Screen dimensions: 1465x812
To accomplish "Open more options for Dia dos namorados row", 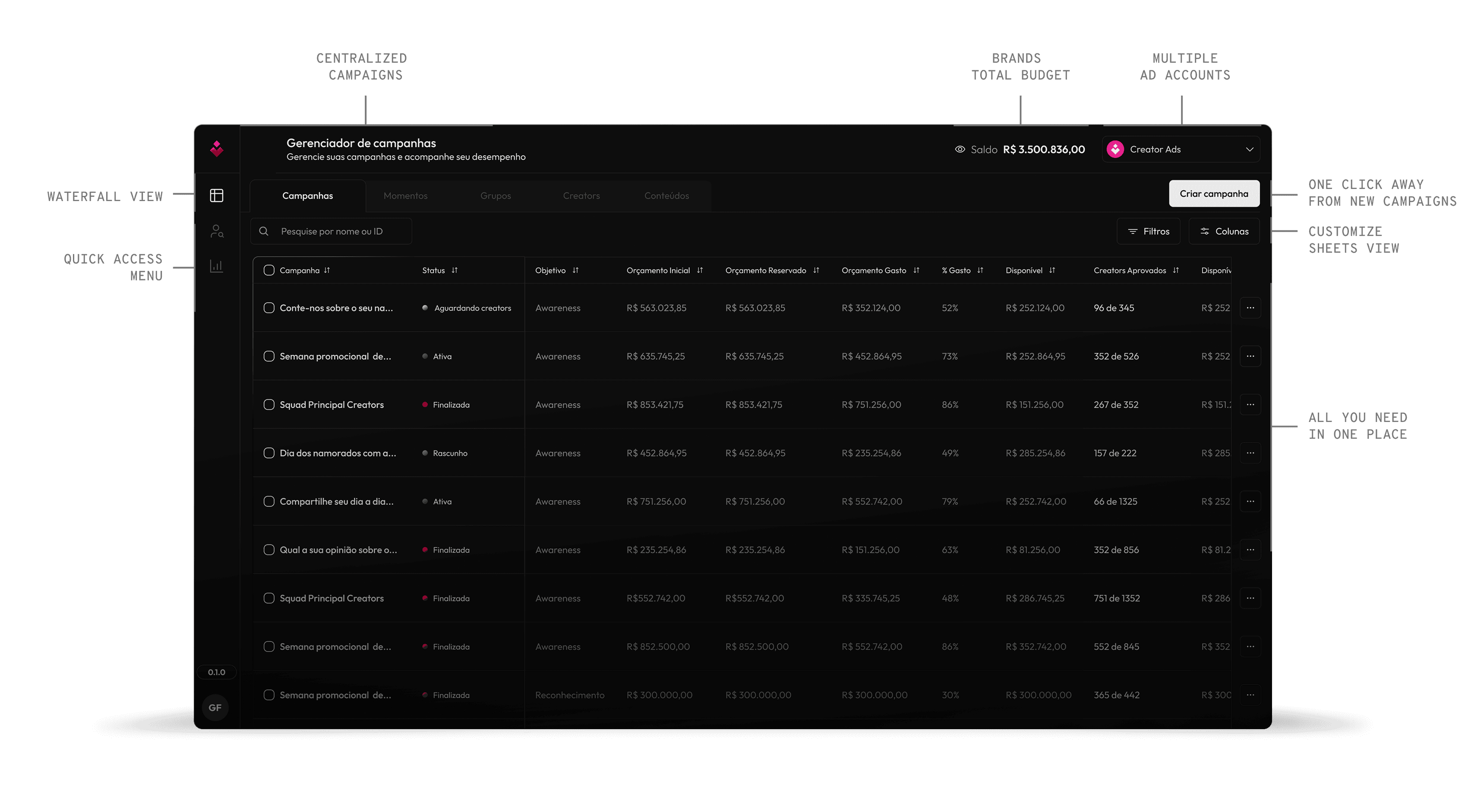I will [1250, 453].
